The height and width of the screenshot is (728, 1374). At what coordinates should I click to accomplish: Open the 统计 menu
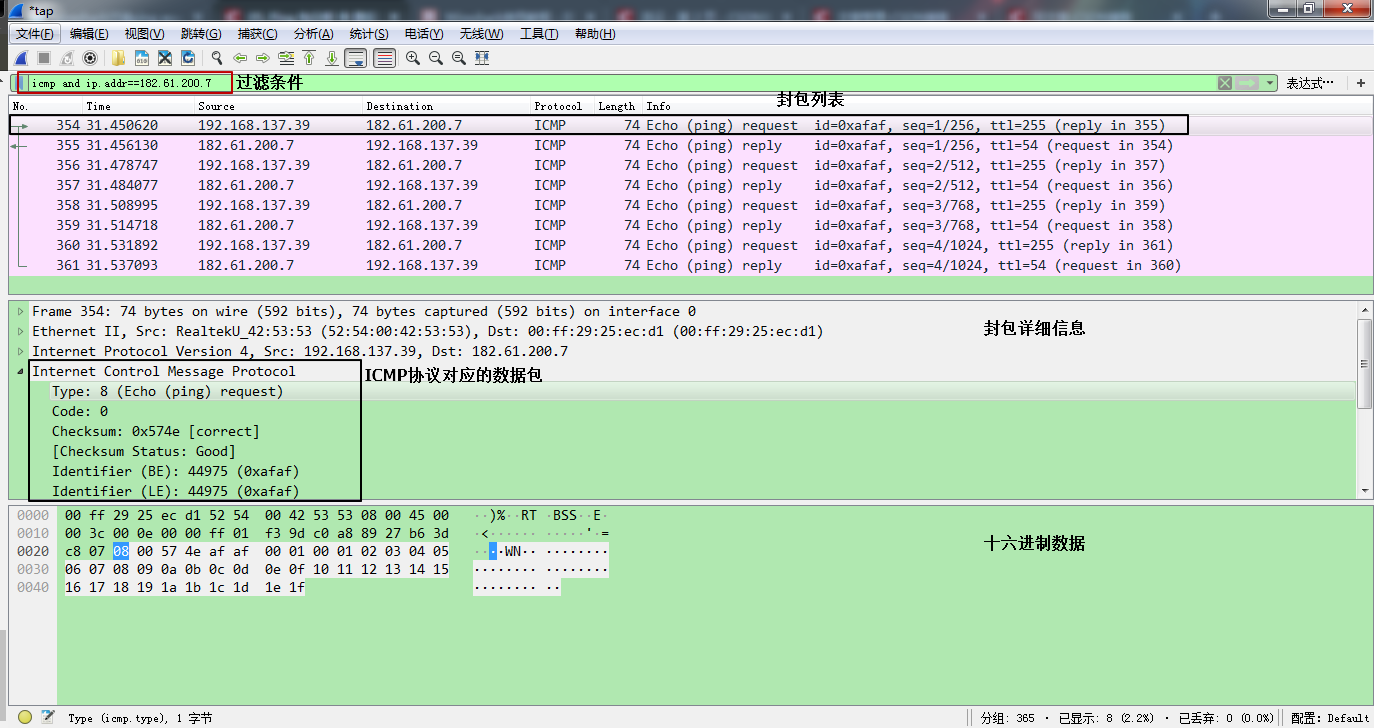pos(368,33)
